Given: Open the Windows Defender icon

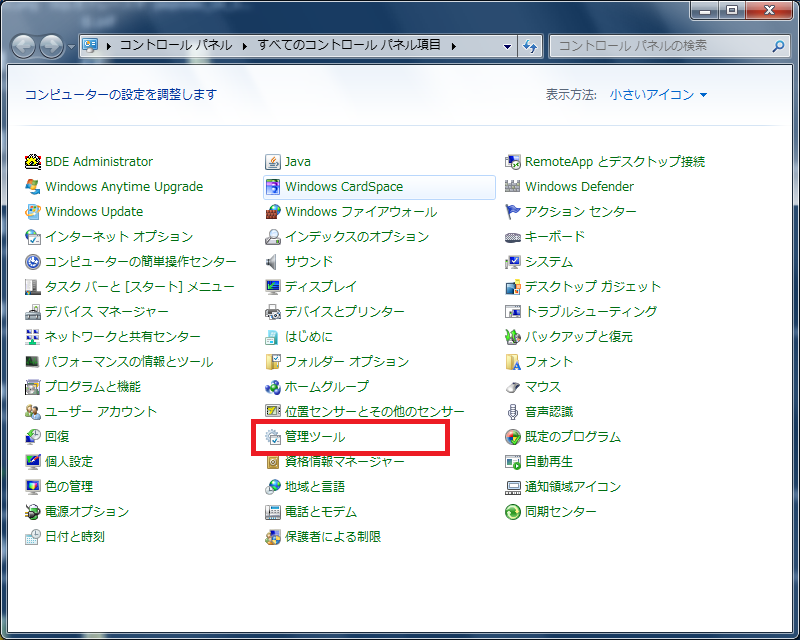Looking at the screenshot, I should [x=512, y=187].
